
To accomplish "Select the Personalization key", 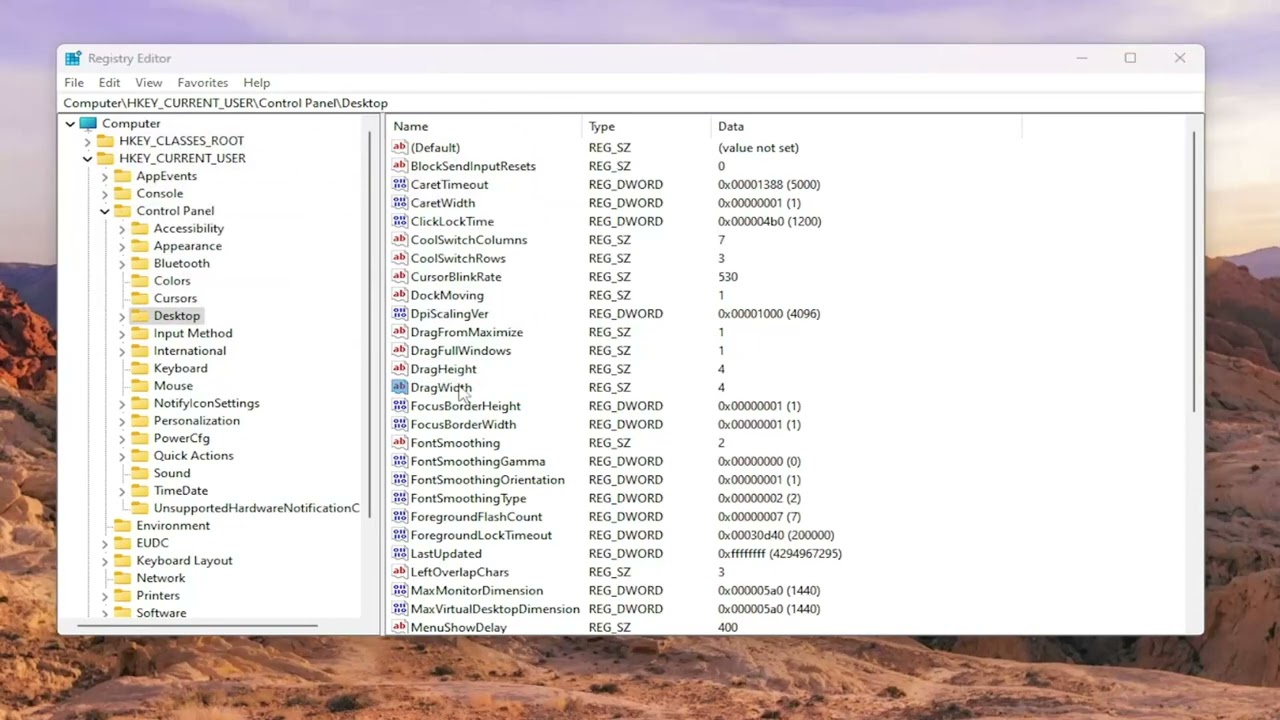I will 197,421.
